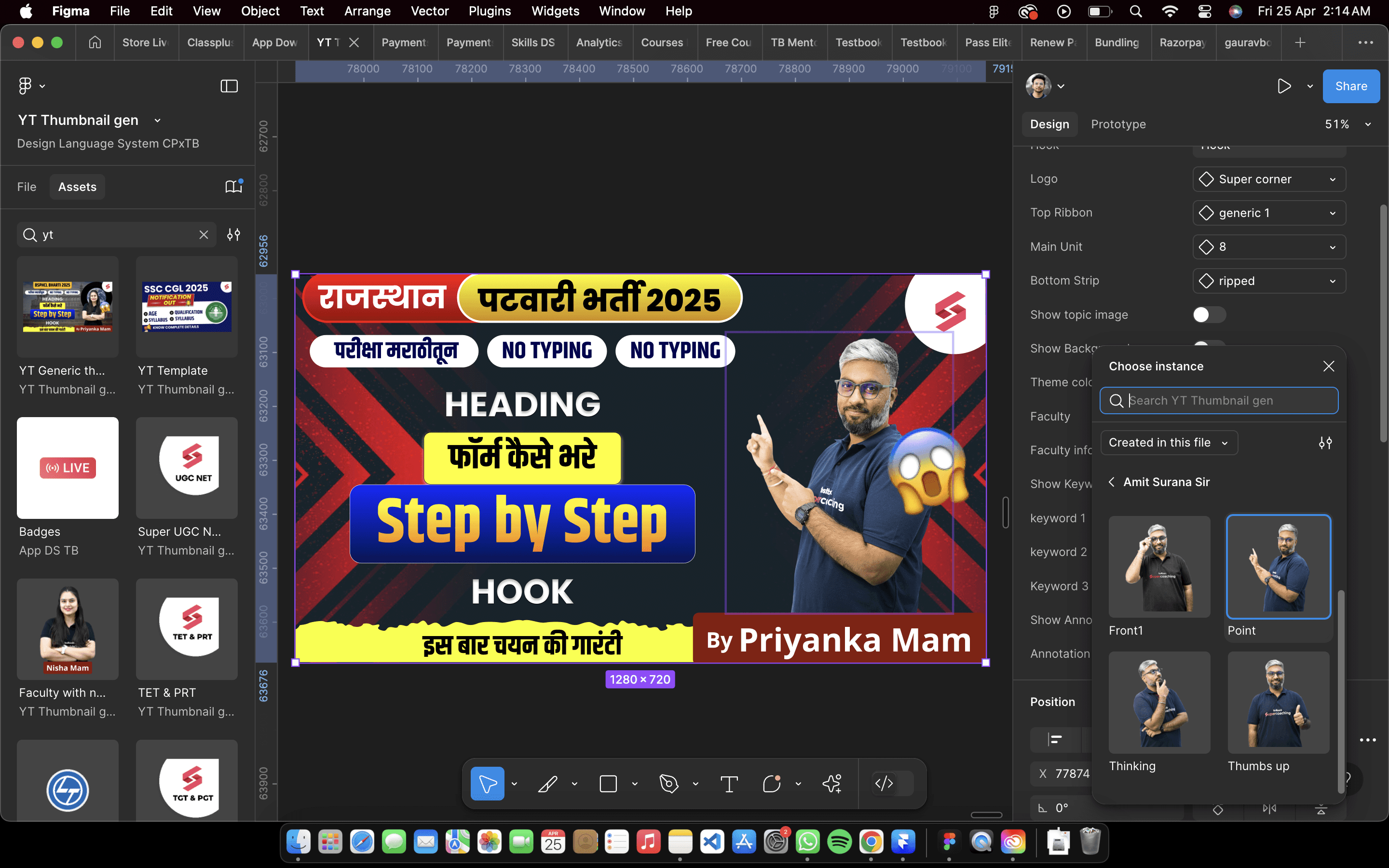This screenshot has width=1389, height=868.
Task: Open the Plugins menu
Action: (490, 11)
